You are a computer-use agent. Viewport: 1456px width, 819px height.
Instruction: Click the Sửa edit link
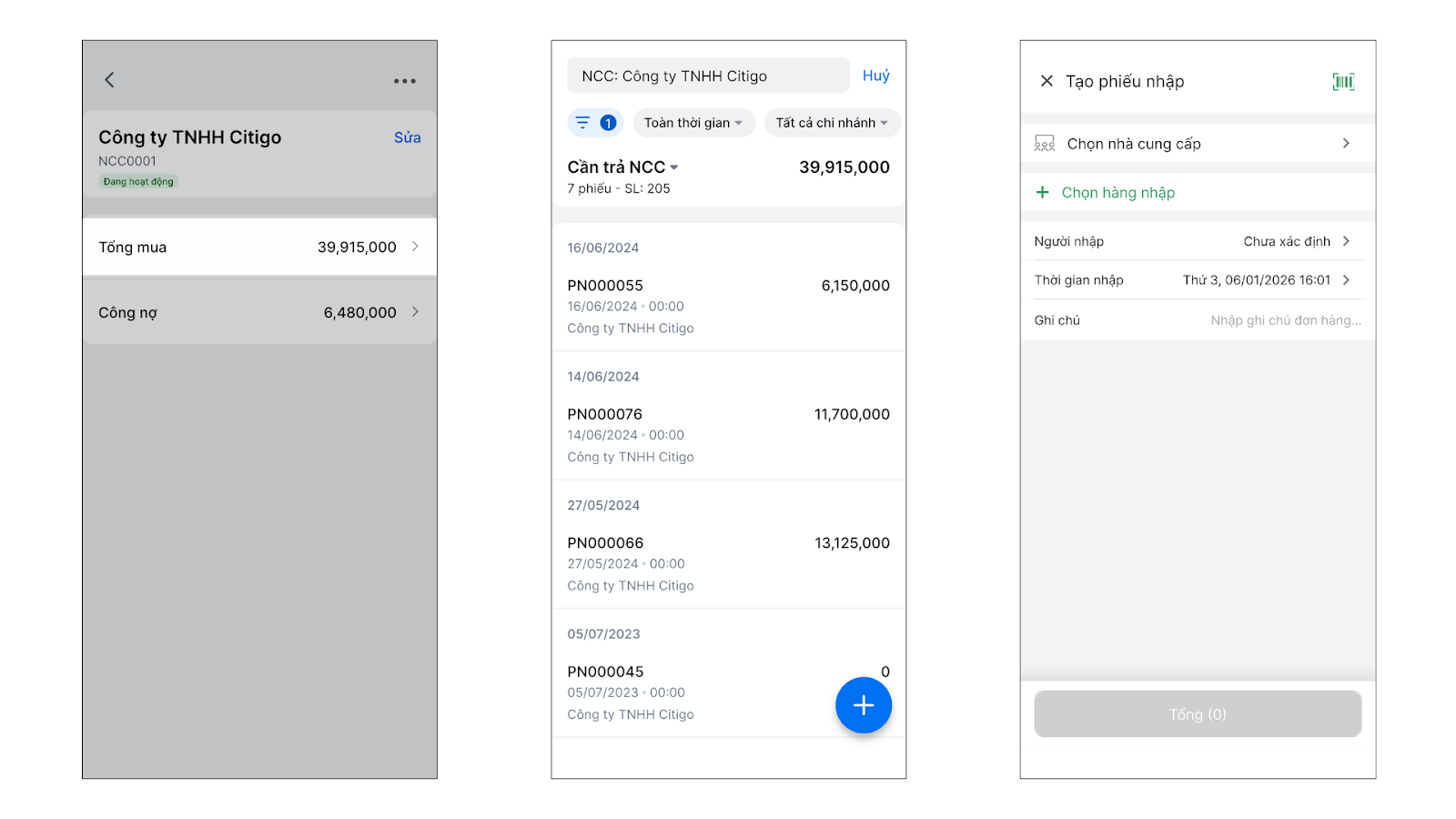[x=407, y=137]
